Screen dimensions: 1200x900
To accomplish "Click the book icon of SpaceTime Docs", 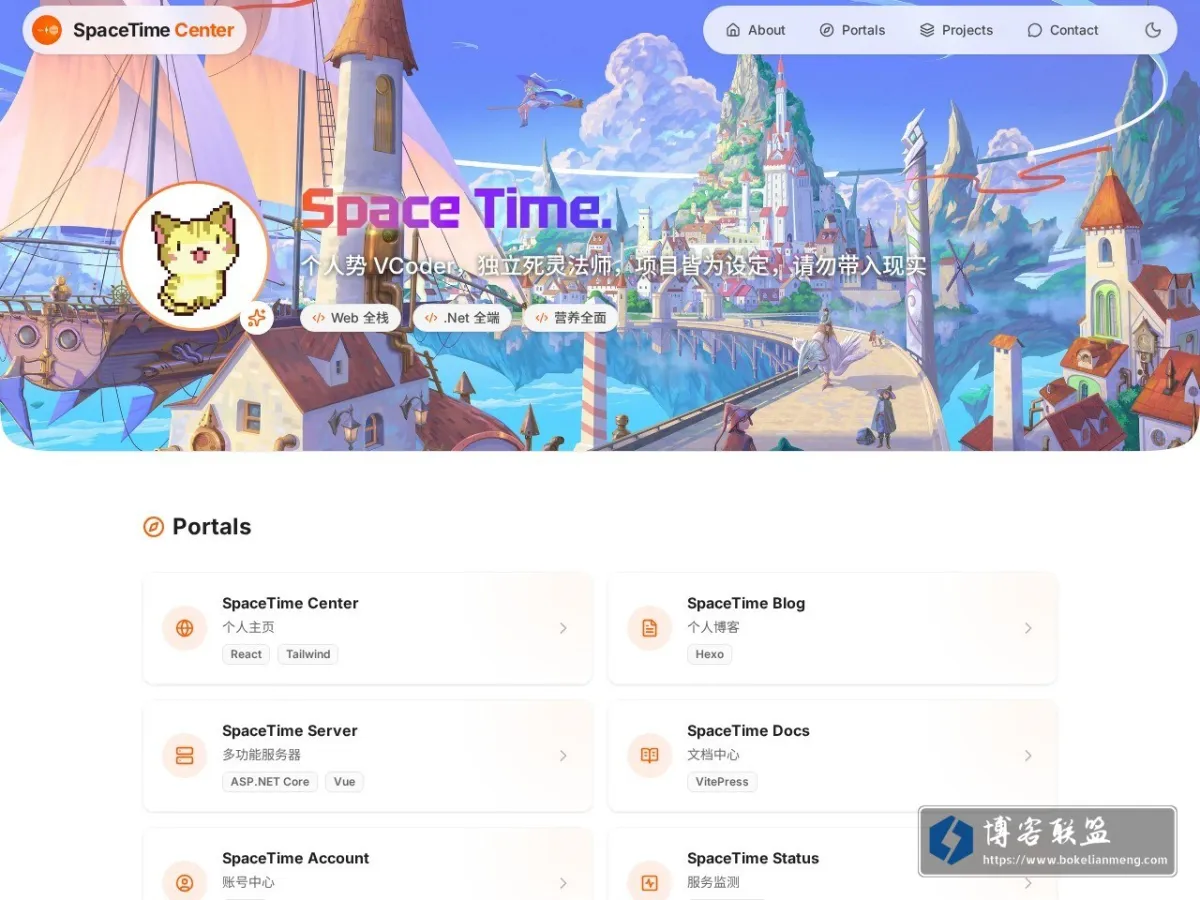I will pyautogui.click(x=650, y=756).
